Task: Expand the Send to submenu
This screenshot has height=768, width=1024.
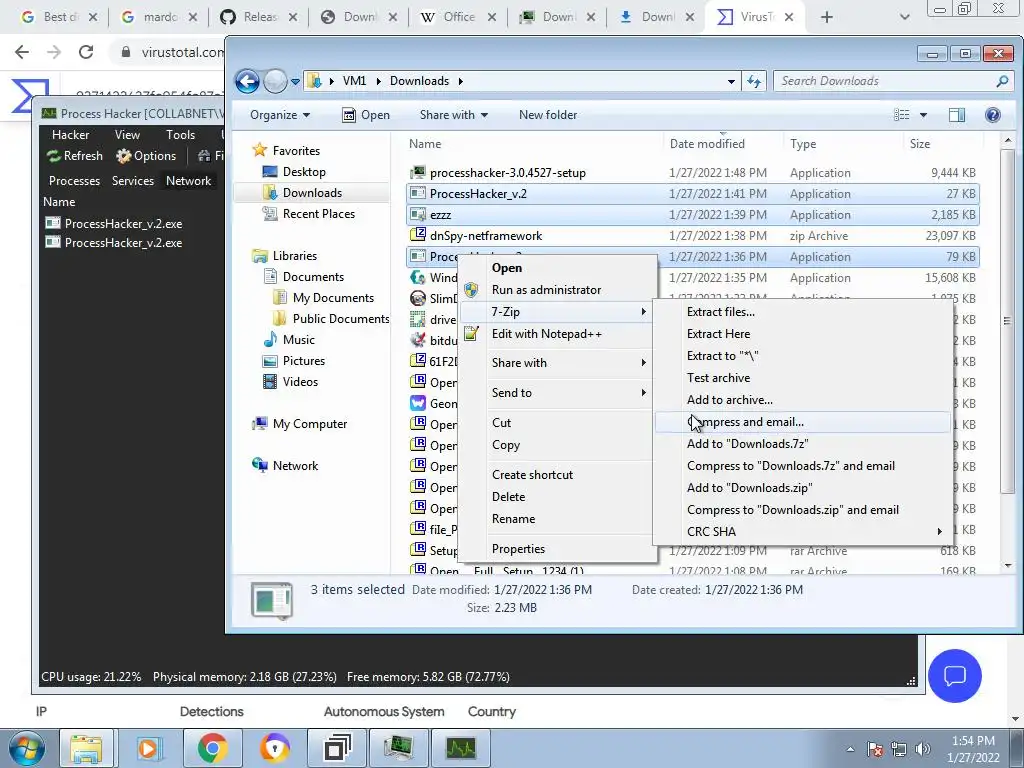Action: pyautogui.click(x=558, y=392)
